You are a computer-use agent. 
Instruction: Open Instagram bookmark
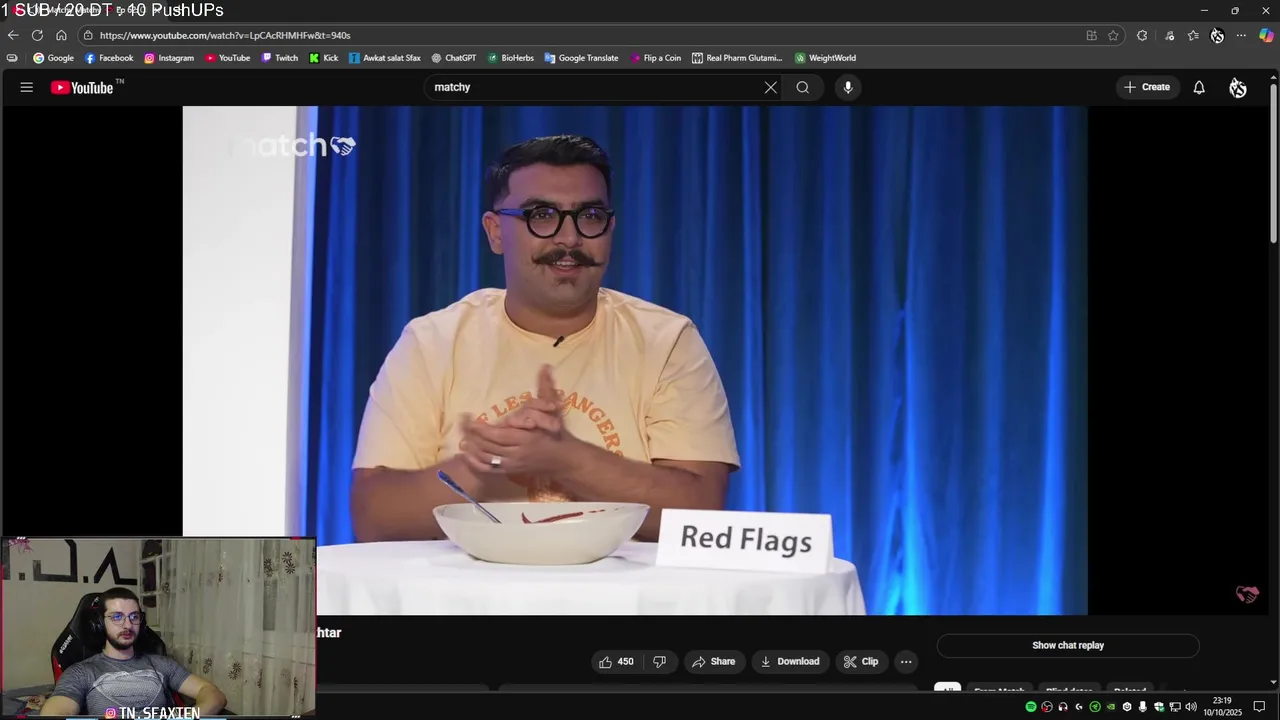[x=169, y=58]
